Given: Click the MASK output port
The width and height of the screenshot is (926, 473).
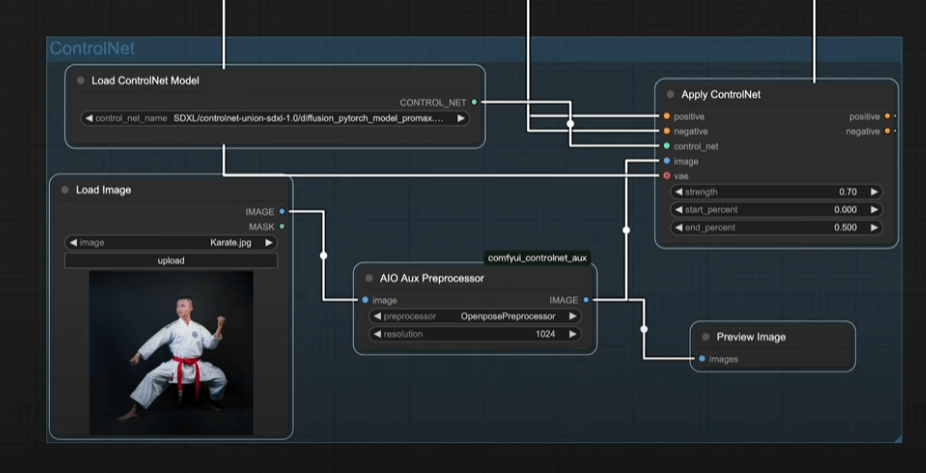Looking at the screenshot, I should pos(282,226).
